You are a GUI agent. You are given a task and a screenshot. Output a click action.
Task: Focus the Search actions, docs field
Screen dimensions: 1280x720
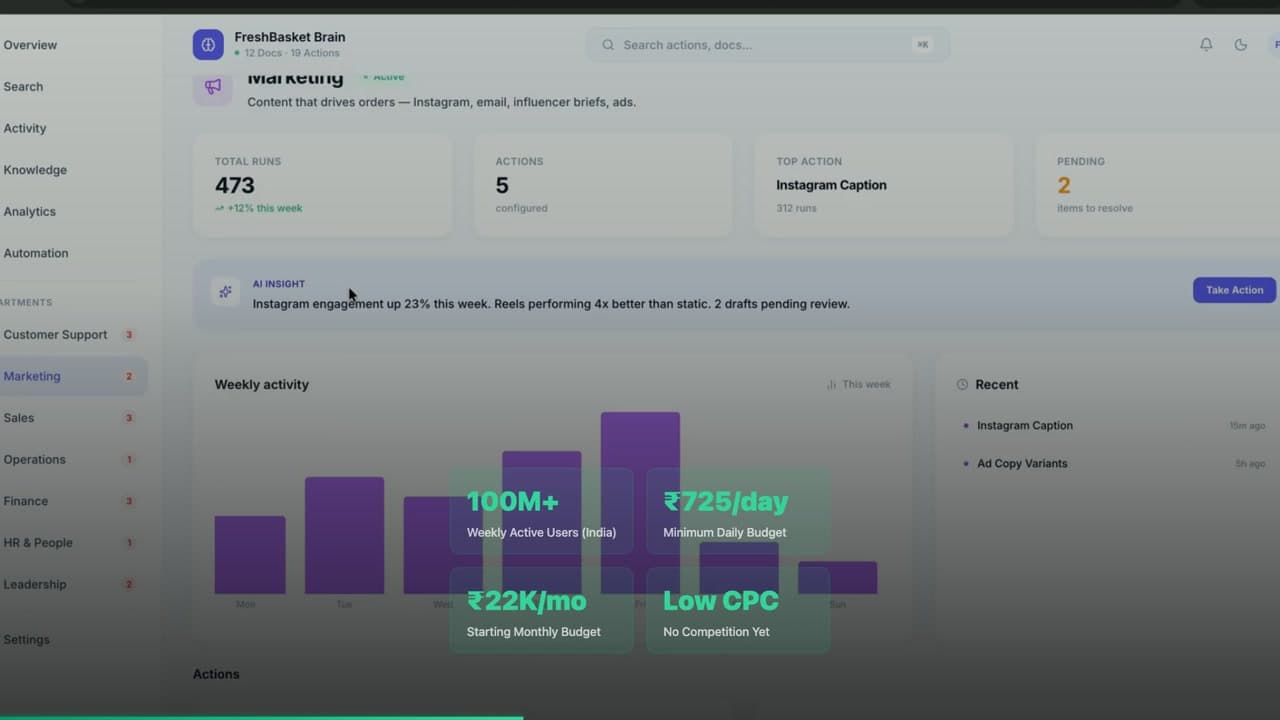(x=768, y=45)
